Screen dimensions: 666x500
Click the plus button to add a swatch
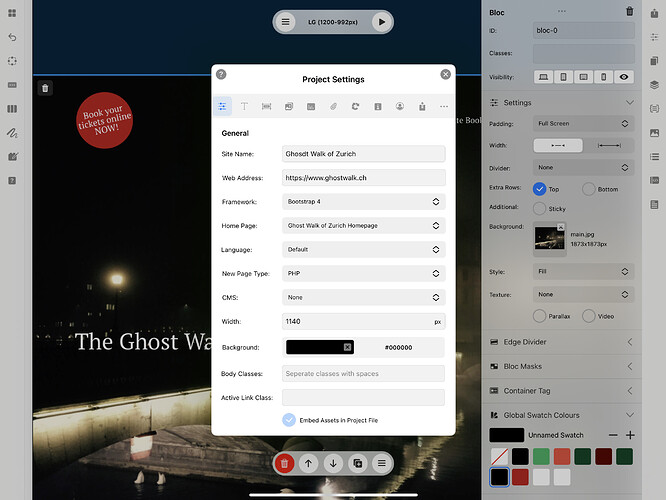pos(630,435)
